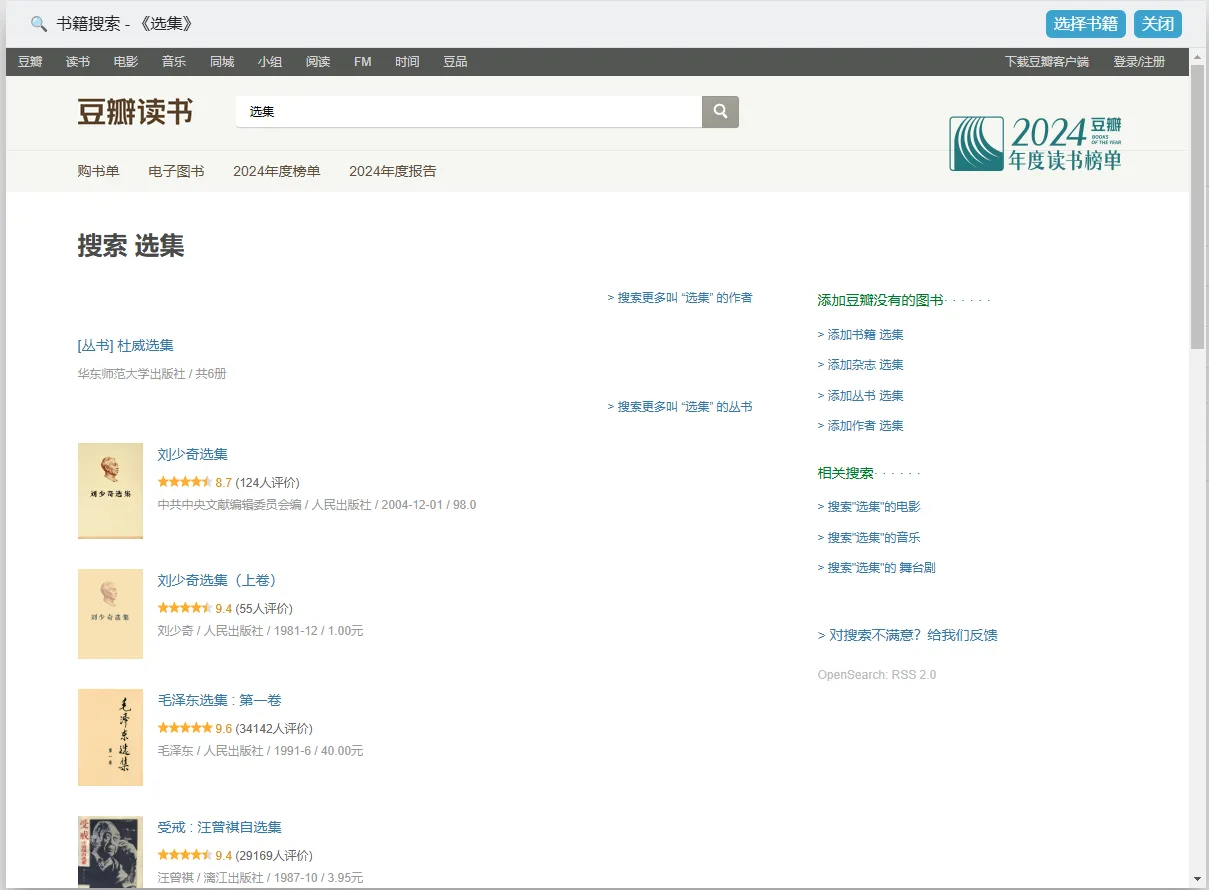The width and height of the screenshot is (1209, 890).
Task: Switch to the 电子图书 tab
Action: click(176, 170)
